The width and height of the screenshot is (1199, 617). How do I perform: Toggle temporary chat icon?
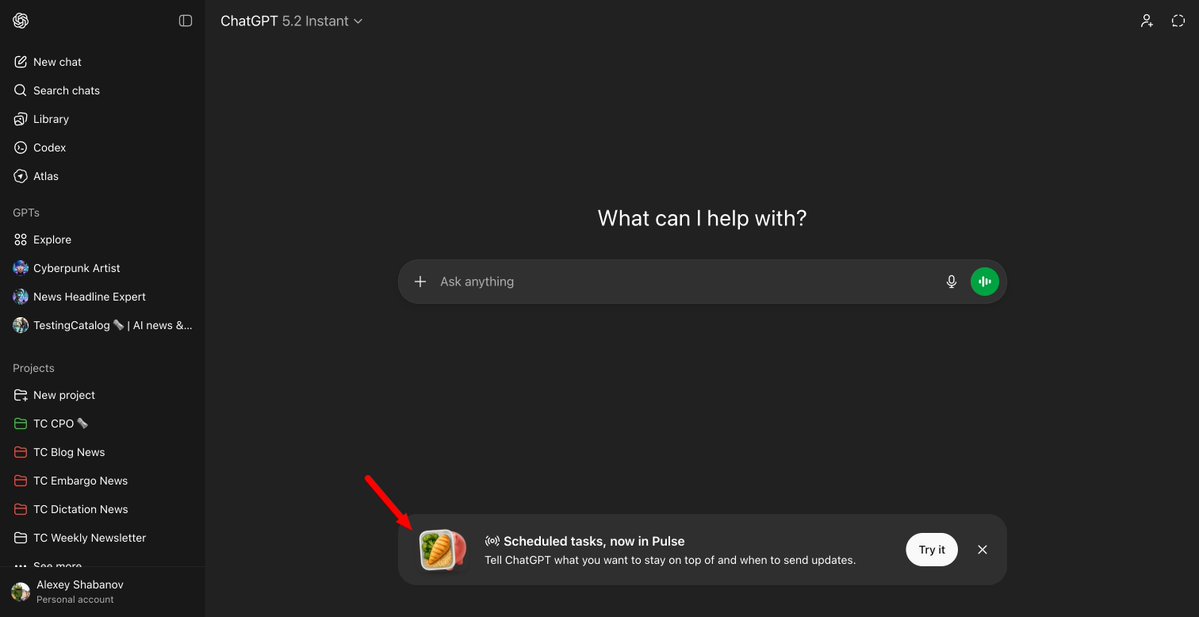point(1178,21)
